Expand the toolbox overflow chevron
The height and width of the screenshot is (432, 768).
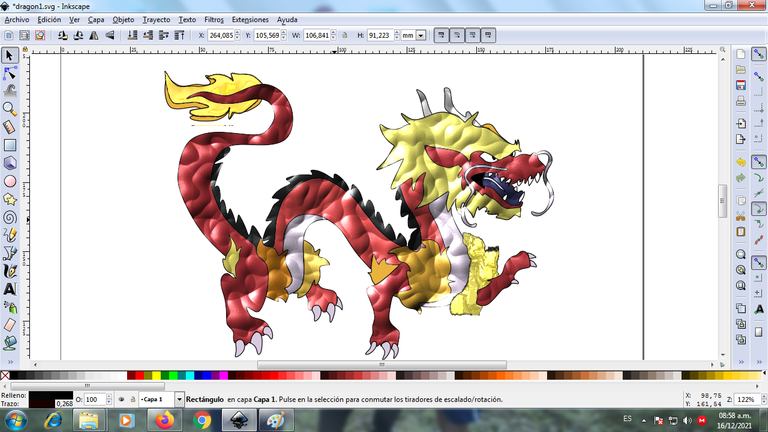9,362
